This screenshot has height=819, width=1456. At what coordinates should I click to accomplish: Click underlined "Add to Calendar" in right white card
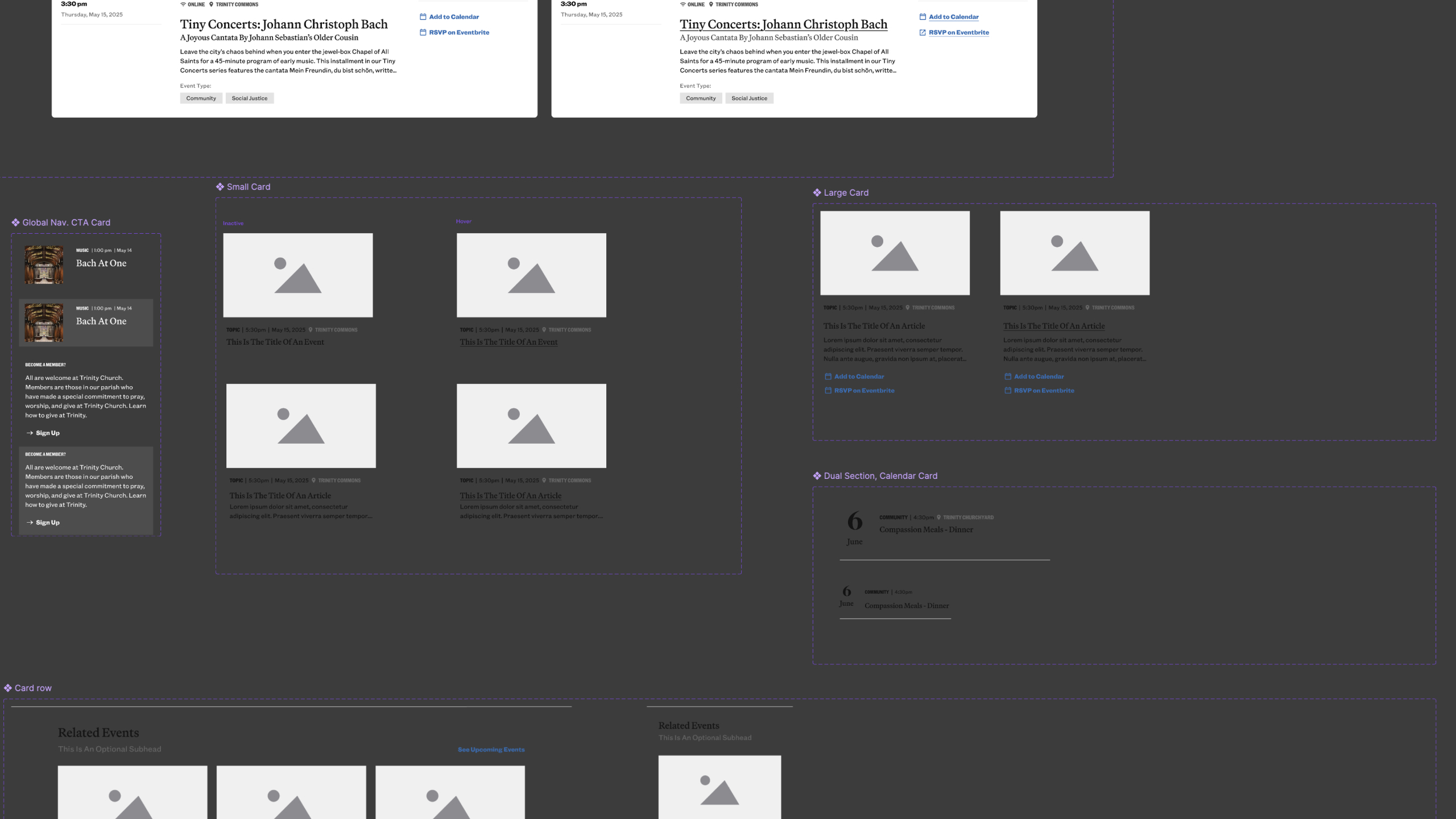coord(953,17)
